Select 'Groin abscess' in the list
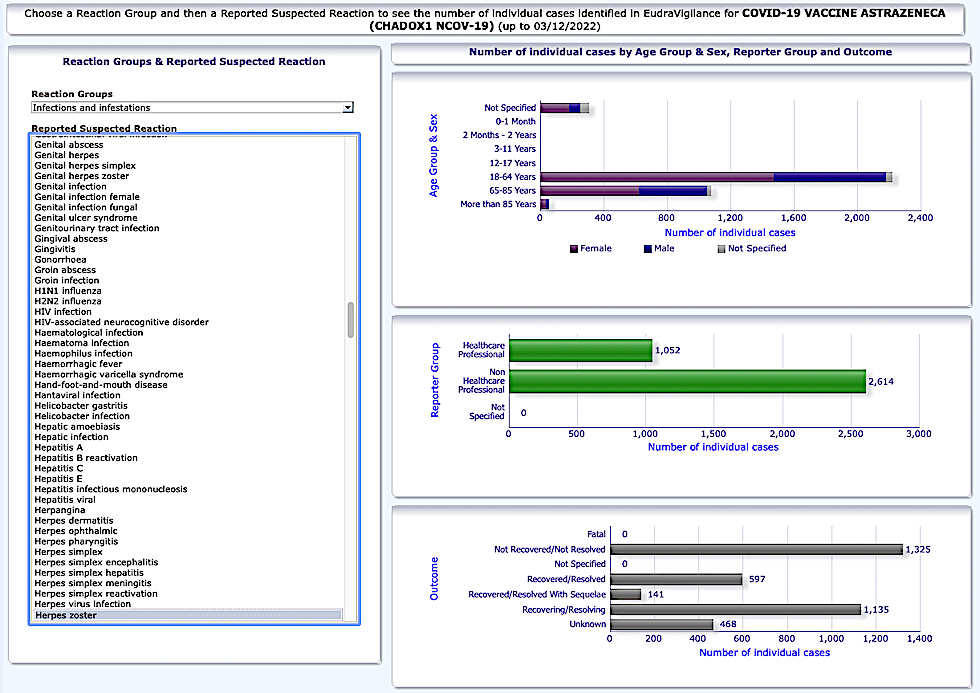Viewport: 980px width, 693px height. coord(65,270)
